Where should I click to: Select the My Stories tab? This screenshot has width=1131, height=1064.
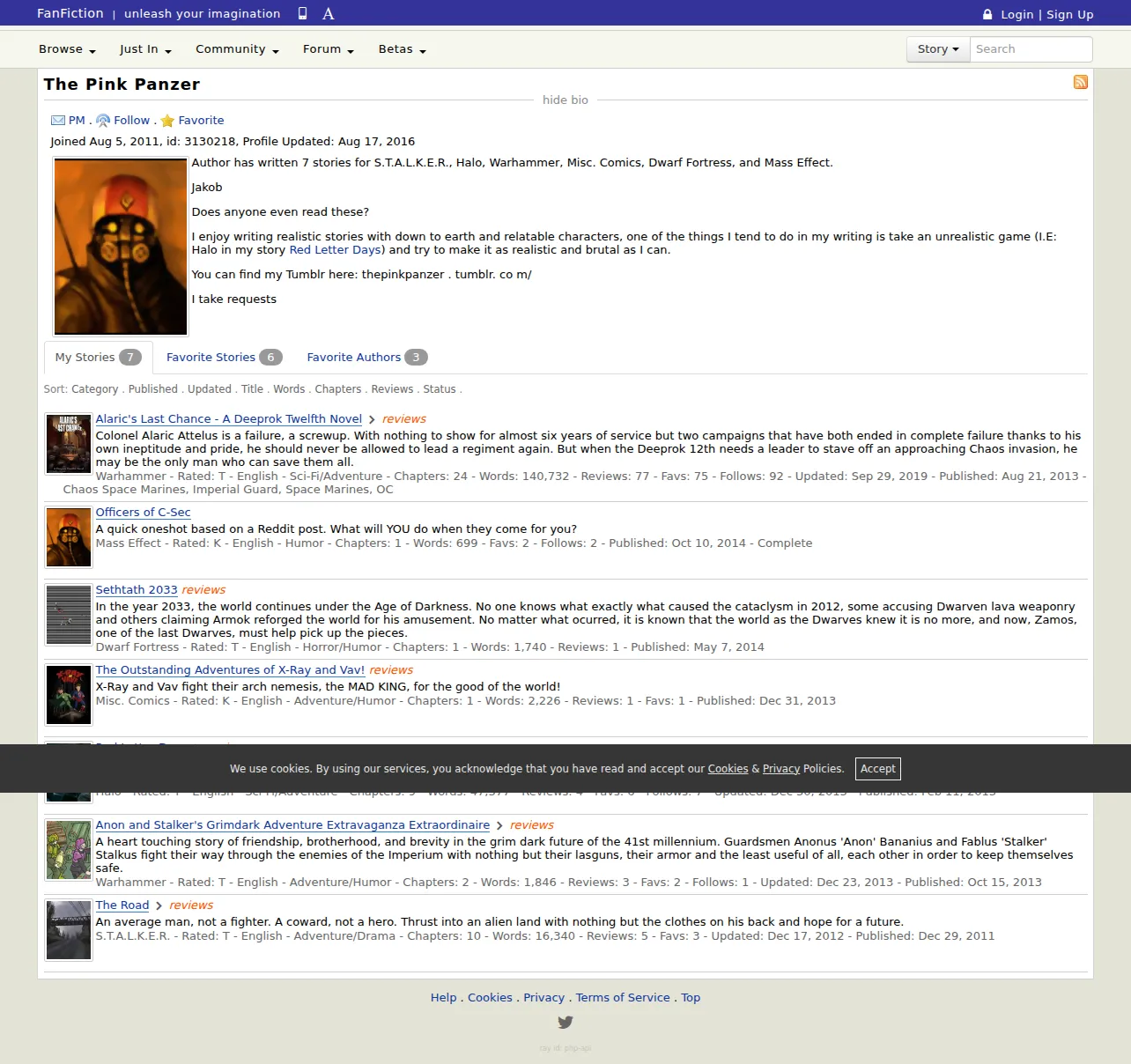pos(99,358)
